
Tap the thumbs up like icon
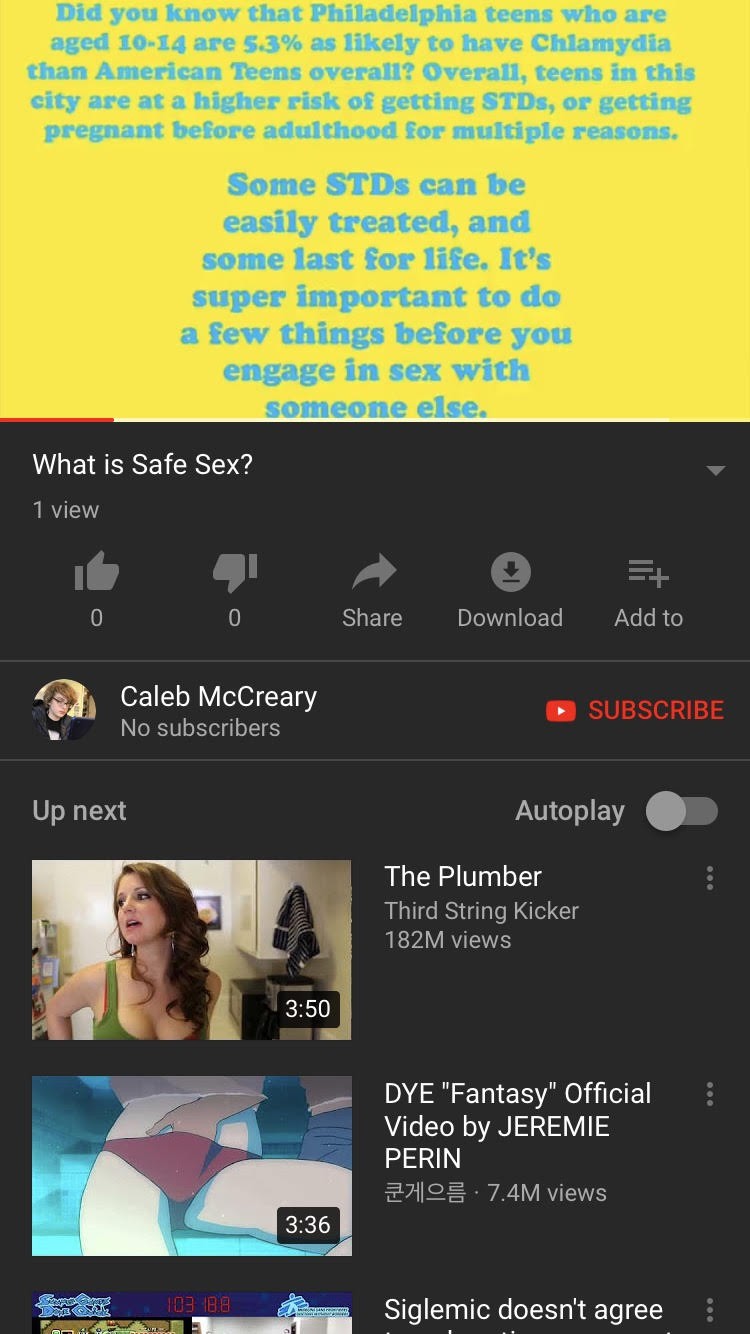pyautogui.click(x=97, y=573)
